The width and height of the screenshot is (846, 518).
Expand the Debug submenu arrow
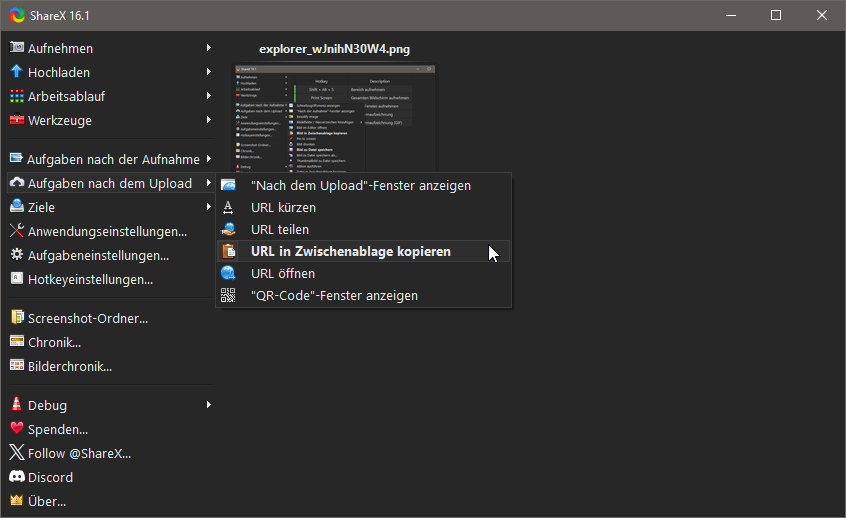point(208,404)
